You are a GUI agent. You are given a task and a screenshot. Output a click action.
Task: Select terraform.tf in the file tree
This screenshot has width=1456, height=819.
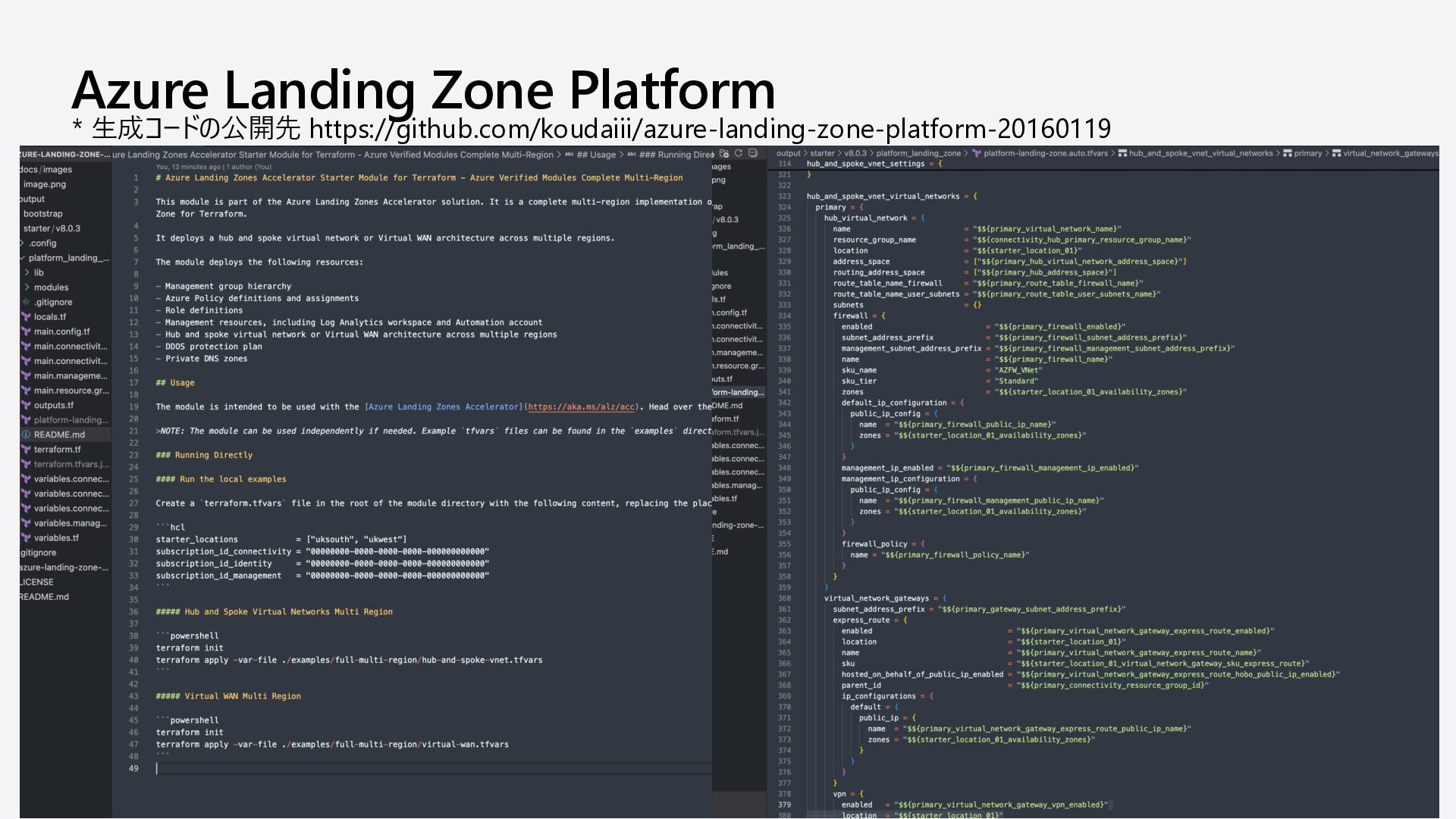[57, 449]
